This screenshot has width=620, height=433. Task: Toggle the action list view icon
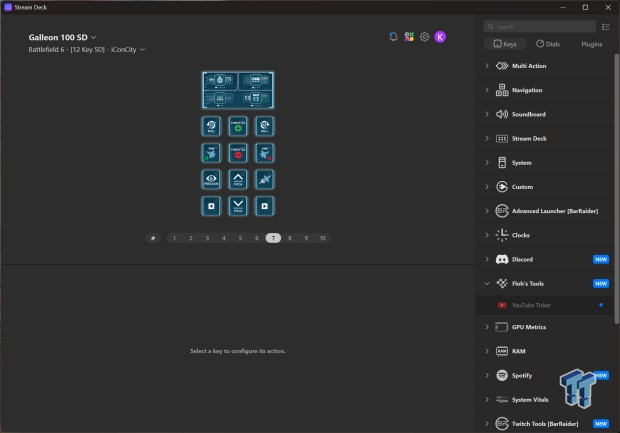(x=606, y=27)
